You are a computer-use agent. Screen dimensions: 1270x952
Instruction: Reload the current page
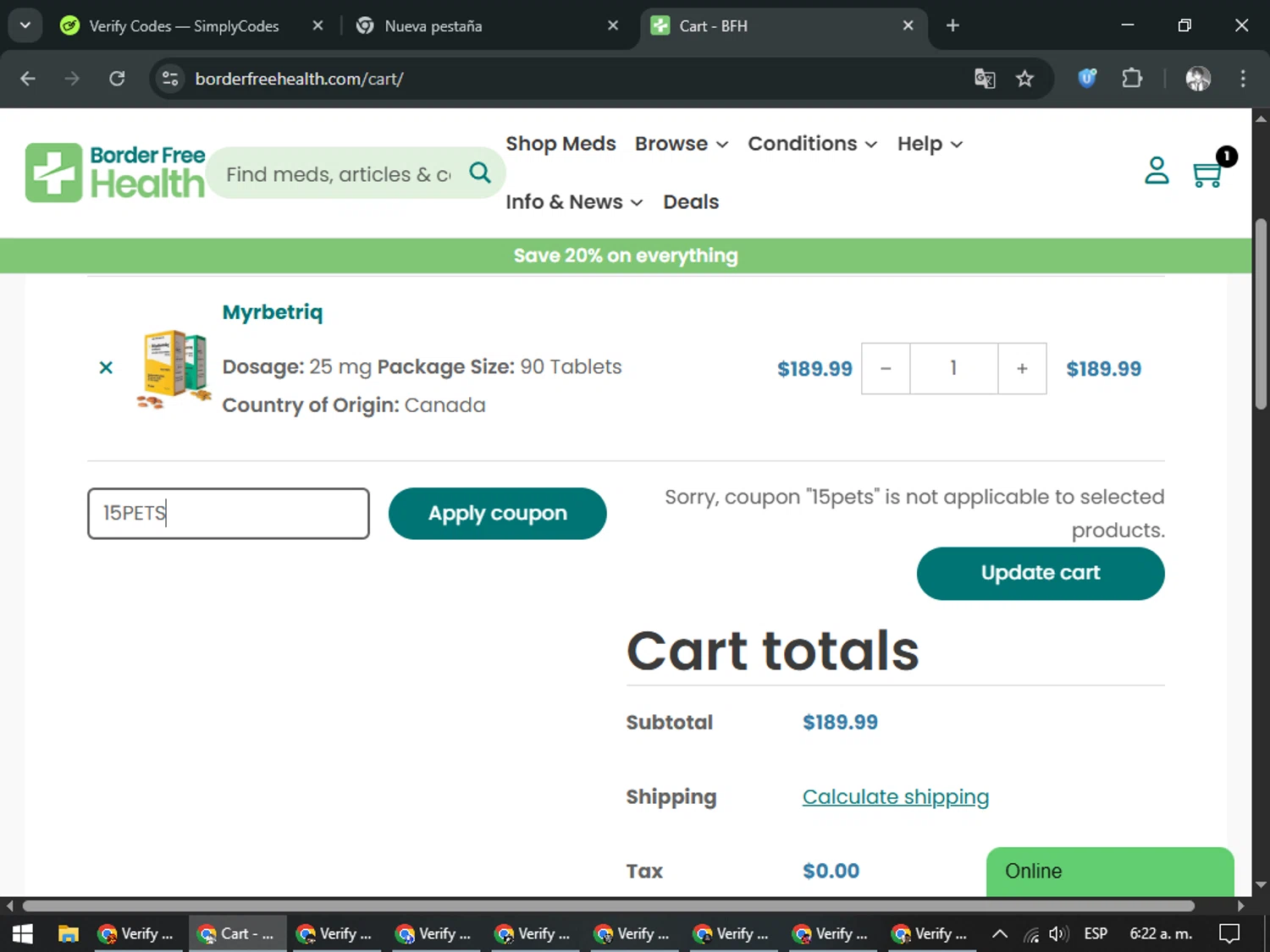117,79
